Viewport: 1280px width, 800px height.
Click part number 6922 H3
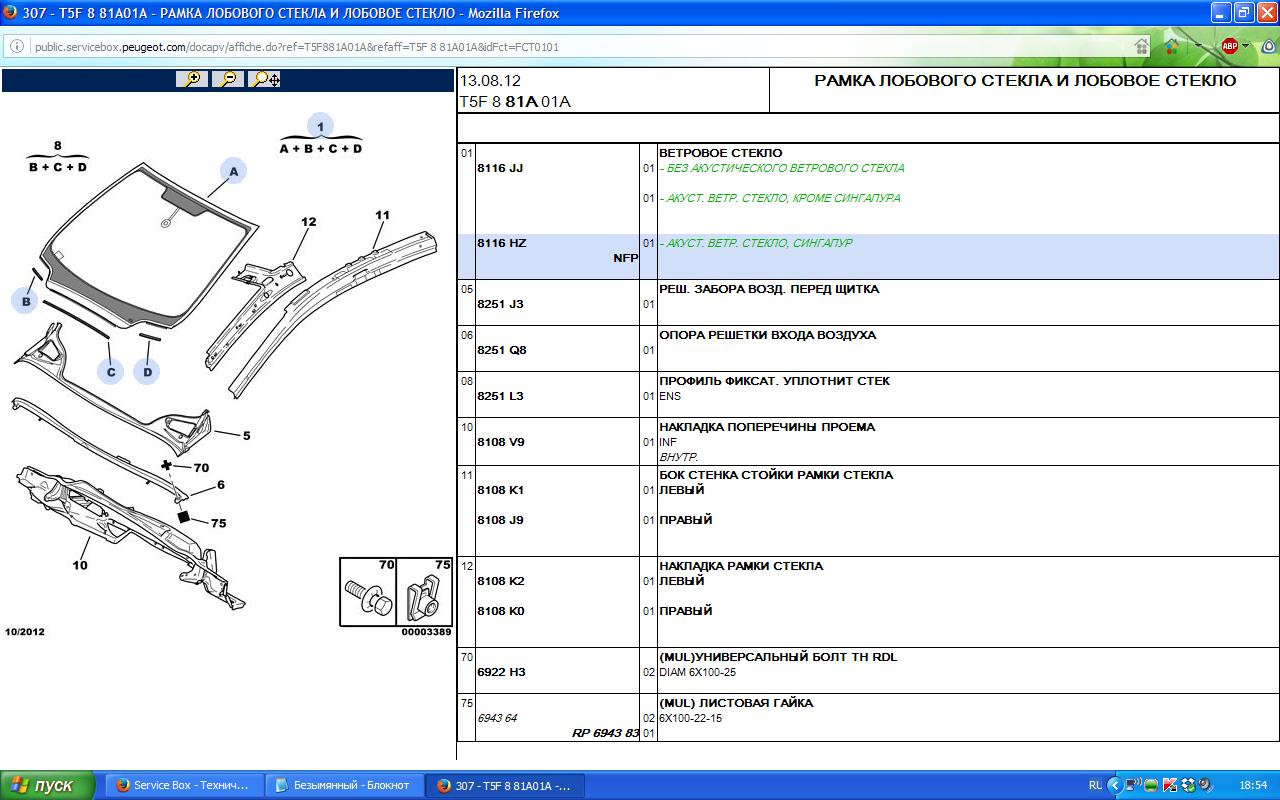(x=501, y=672)
